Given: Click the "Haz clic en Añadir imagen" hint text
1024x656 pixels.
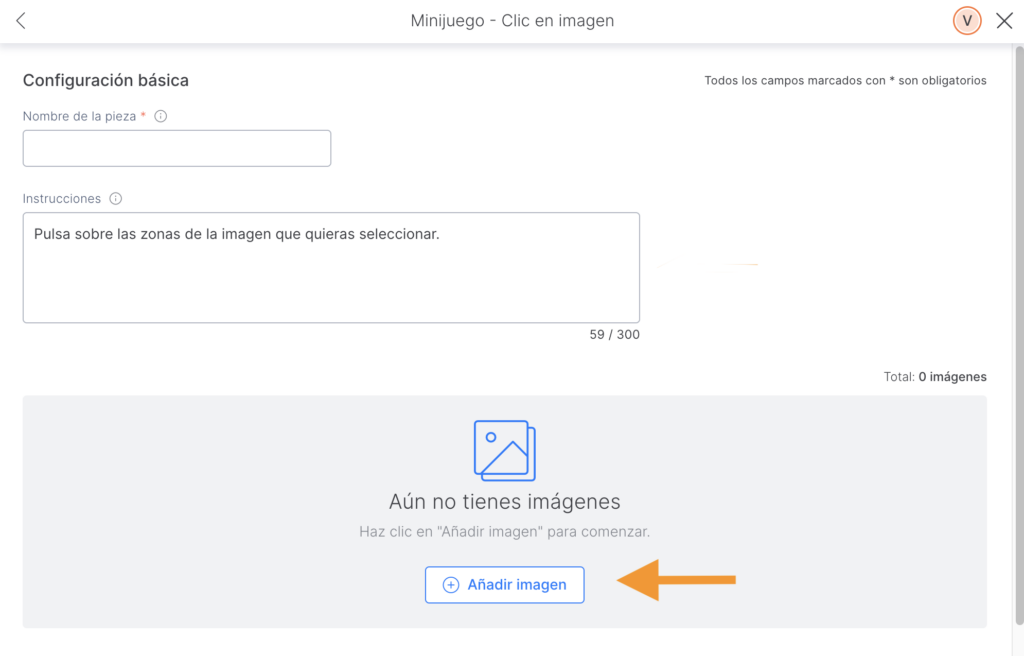Looking at the screenshot, I should pos(504,532).
